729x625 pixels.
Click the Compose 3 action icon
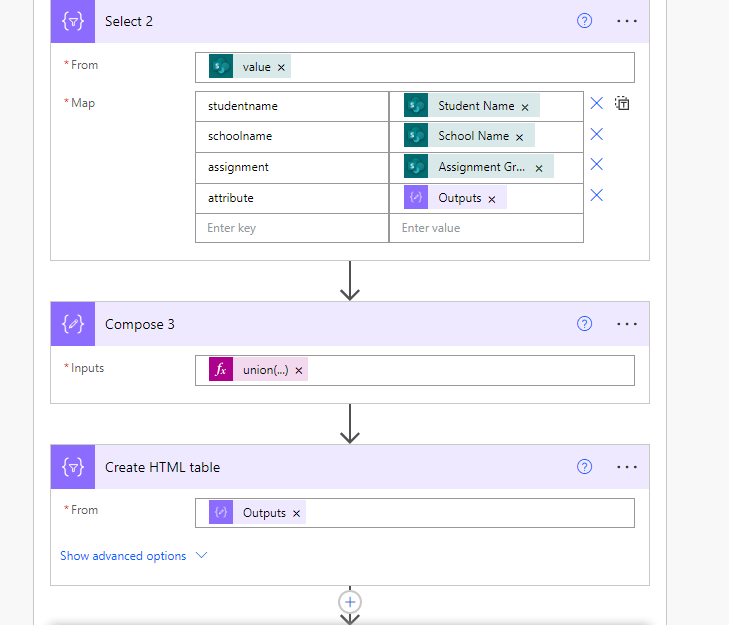[x=73, y=324]
